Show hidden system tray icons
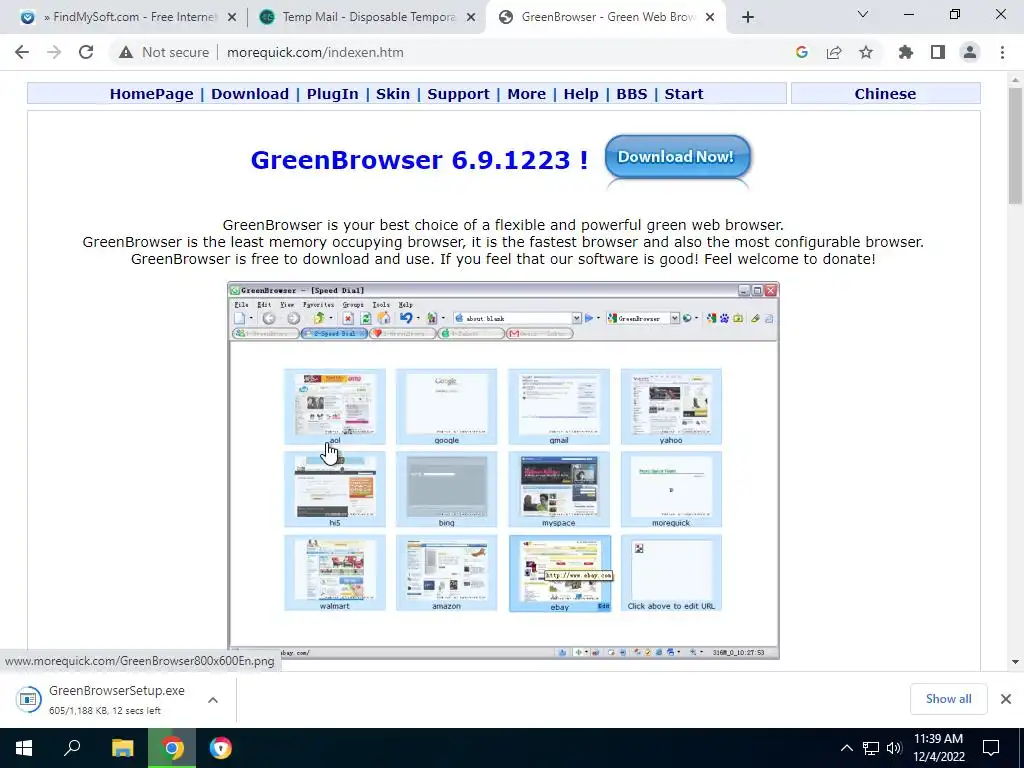Viewport: 1024px width, 768px height. tap(846, 748)
